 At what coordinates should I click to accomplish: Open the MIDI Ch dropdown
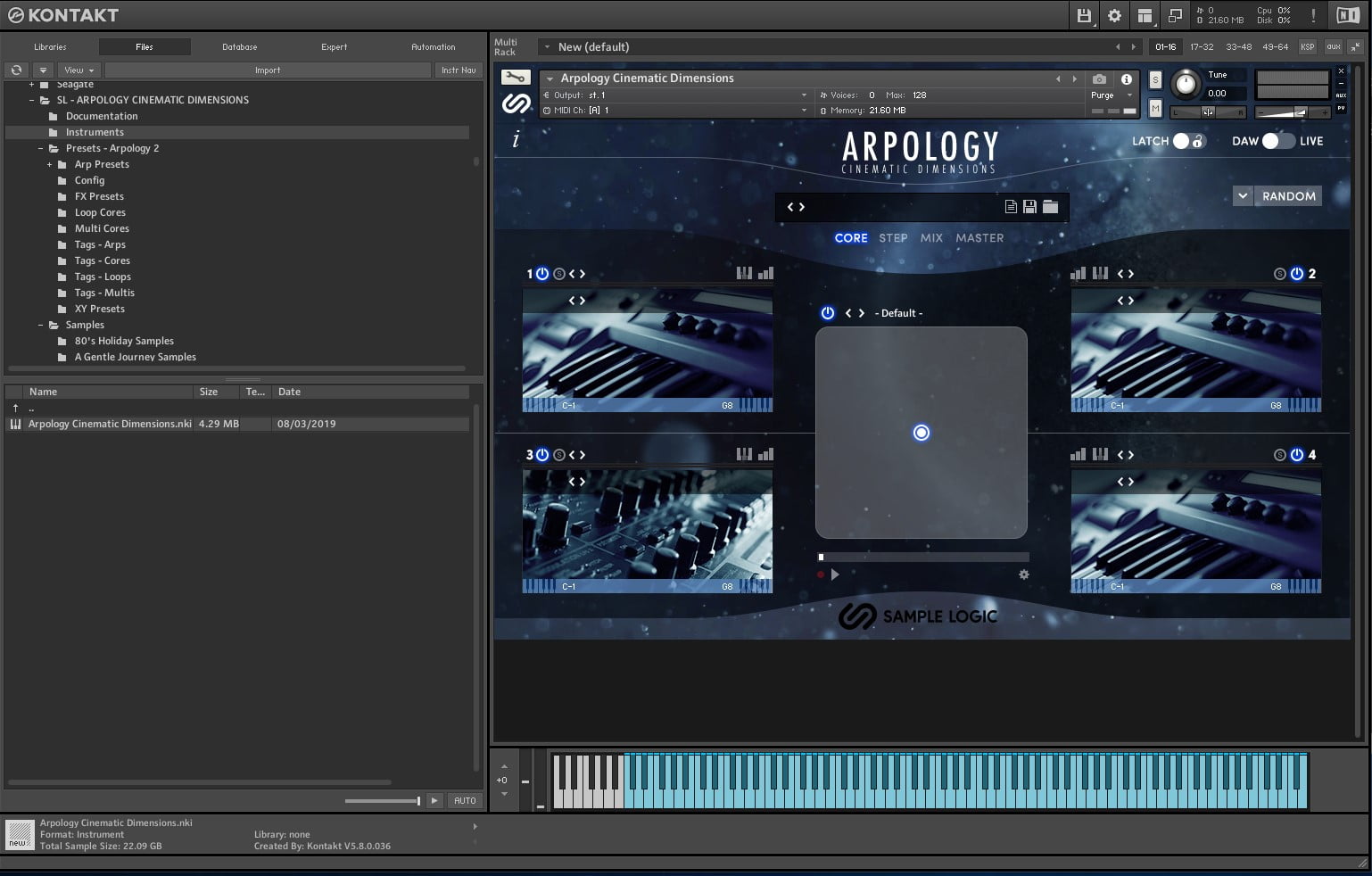coord(674,111)
